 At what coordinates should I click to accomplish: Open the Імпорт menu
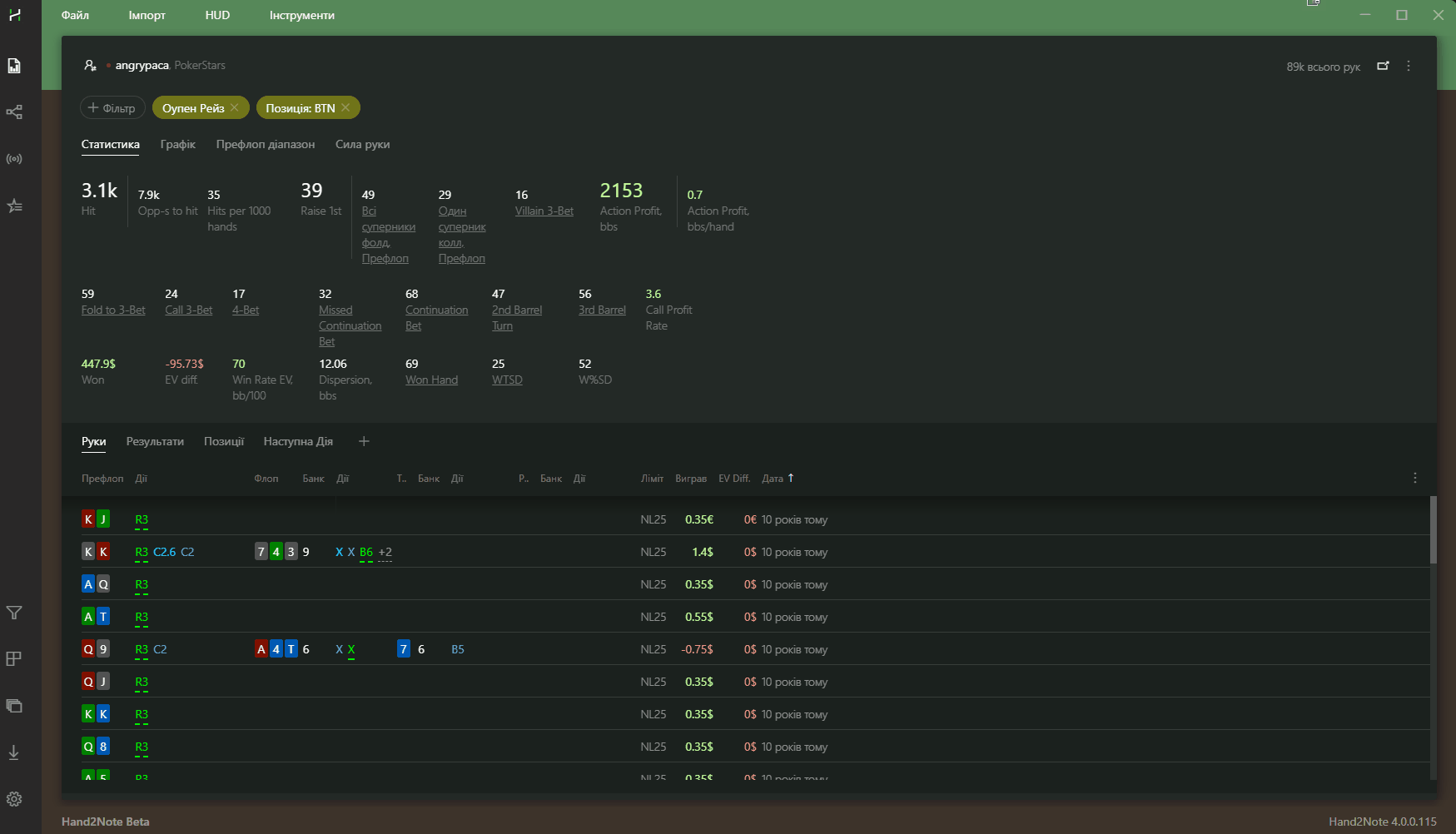click(x=147, y=15)
